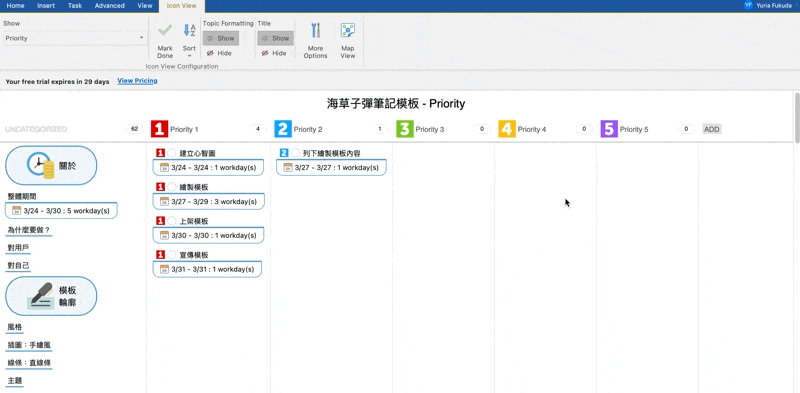Viewport: 800px width, 393px height.
Task: Click priority 1 marker on 繪製模板
Action: point(160,187)
